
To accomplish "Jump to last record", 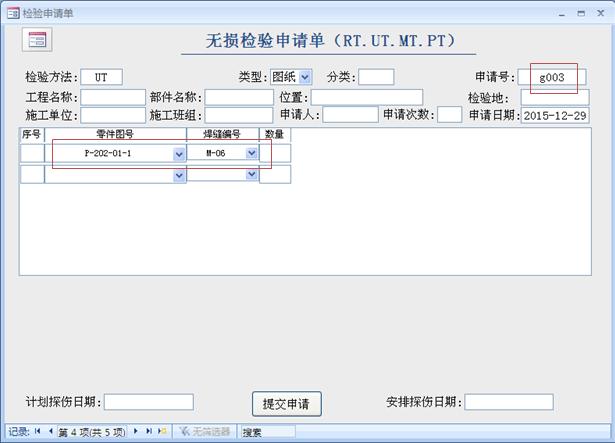I will click(x=149, y=432).
